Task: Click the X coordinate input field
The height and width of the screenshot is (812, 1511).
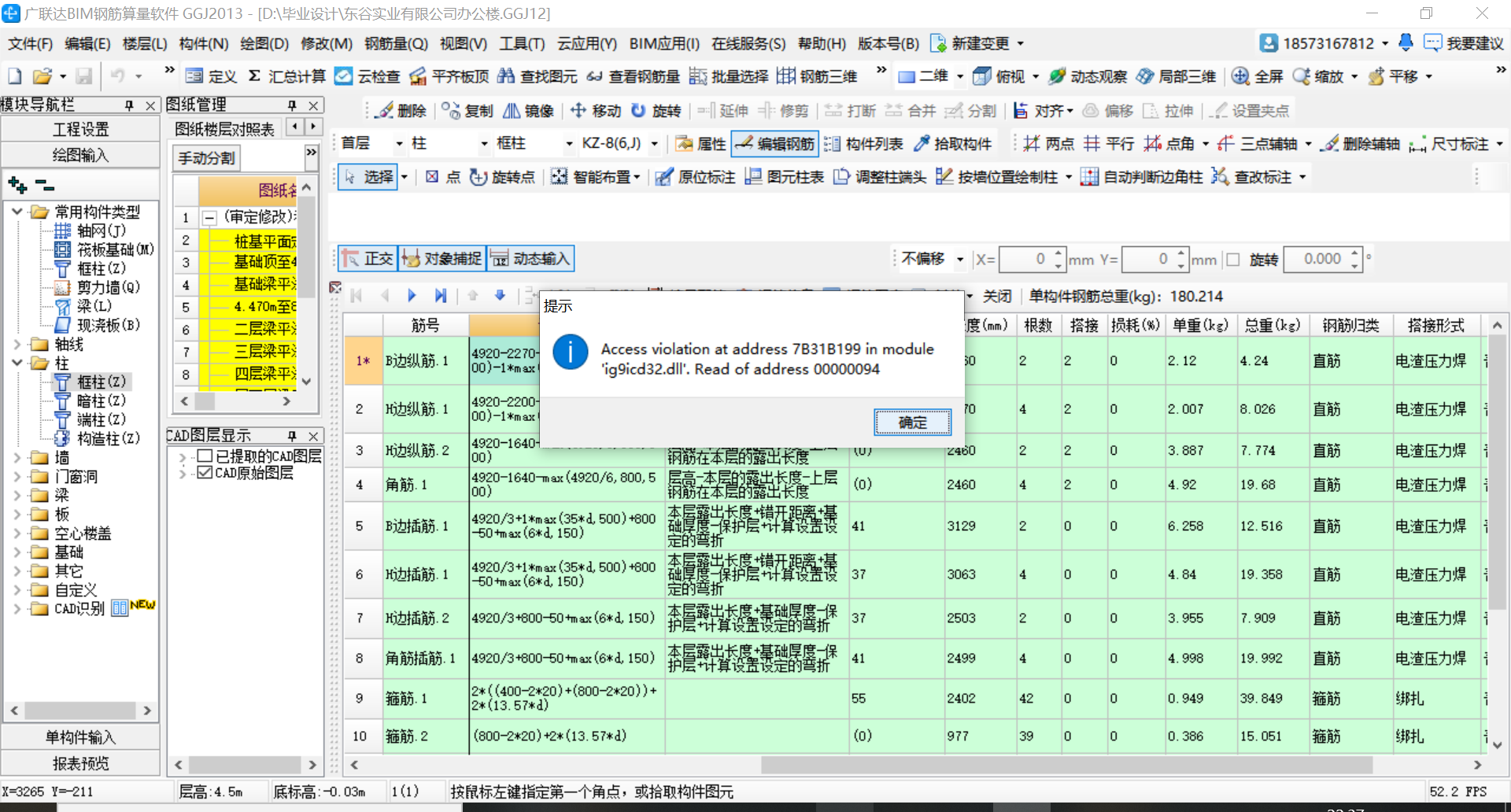Action: tap(1025, 259)
